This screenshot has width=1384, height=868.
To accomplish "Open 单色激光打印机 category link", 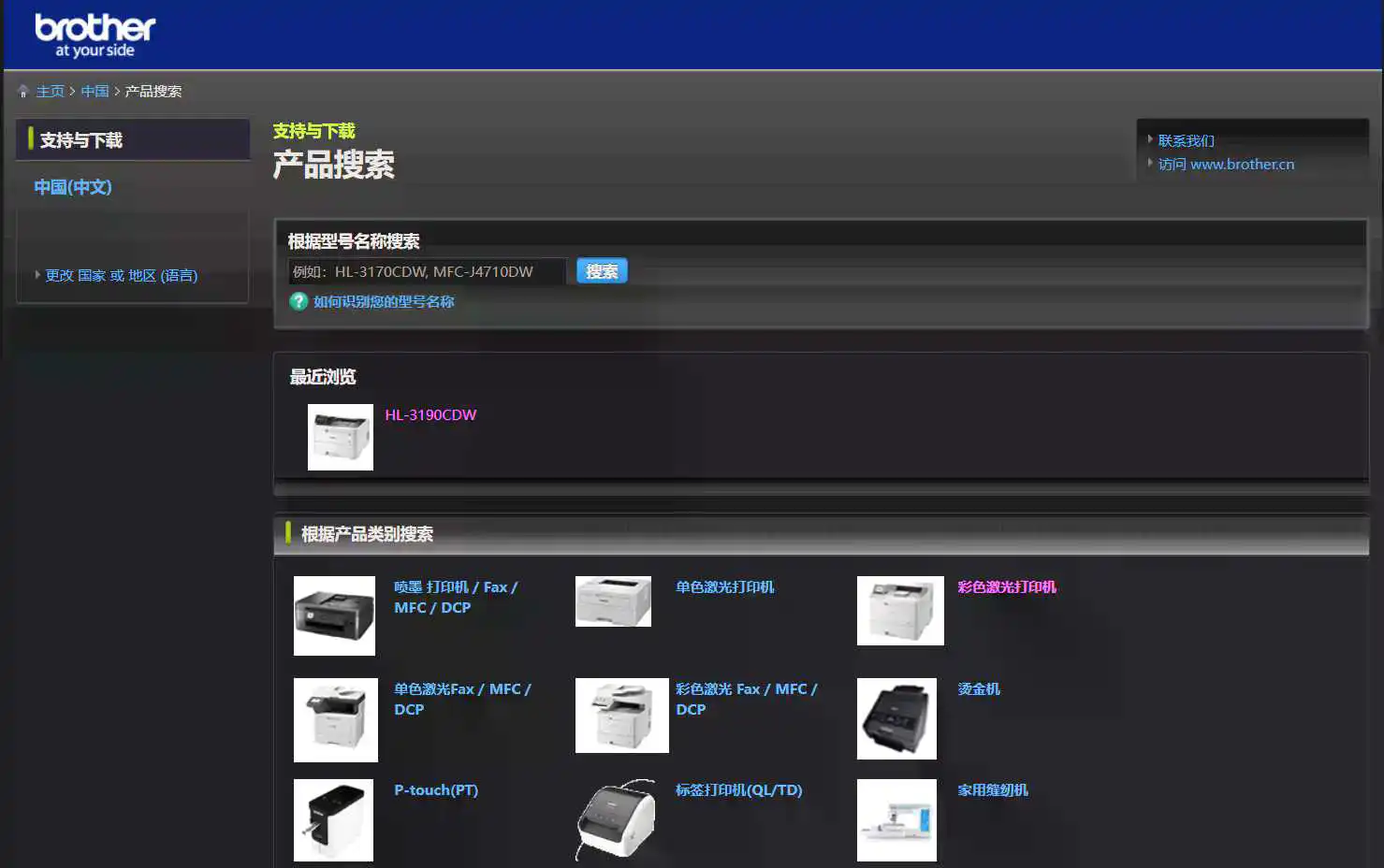I will [725, 586].
